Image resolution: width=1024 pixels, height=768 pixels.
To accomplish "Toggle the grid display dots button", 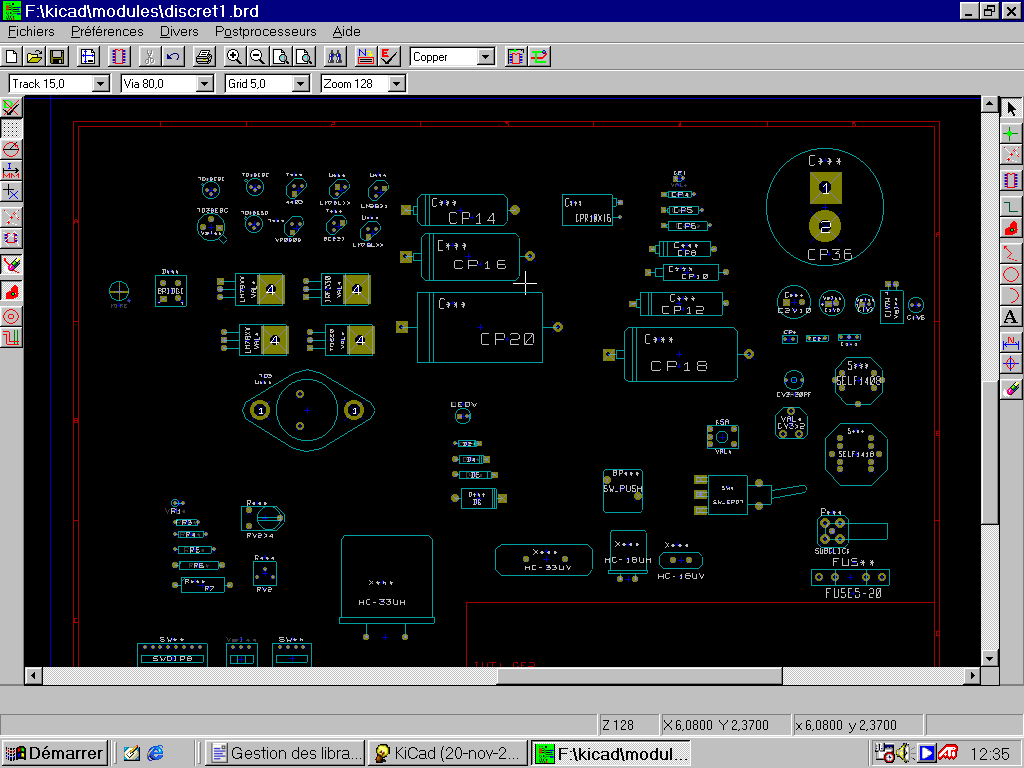I will pyautogui.click(x=11, y=129).
